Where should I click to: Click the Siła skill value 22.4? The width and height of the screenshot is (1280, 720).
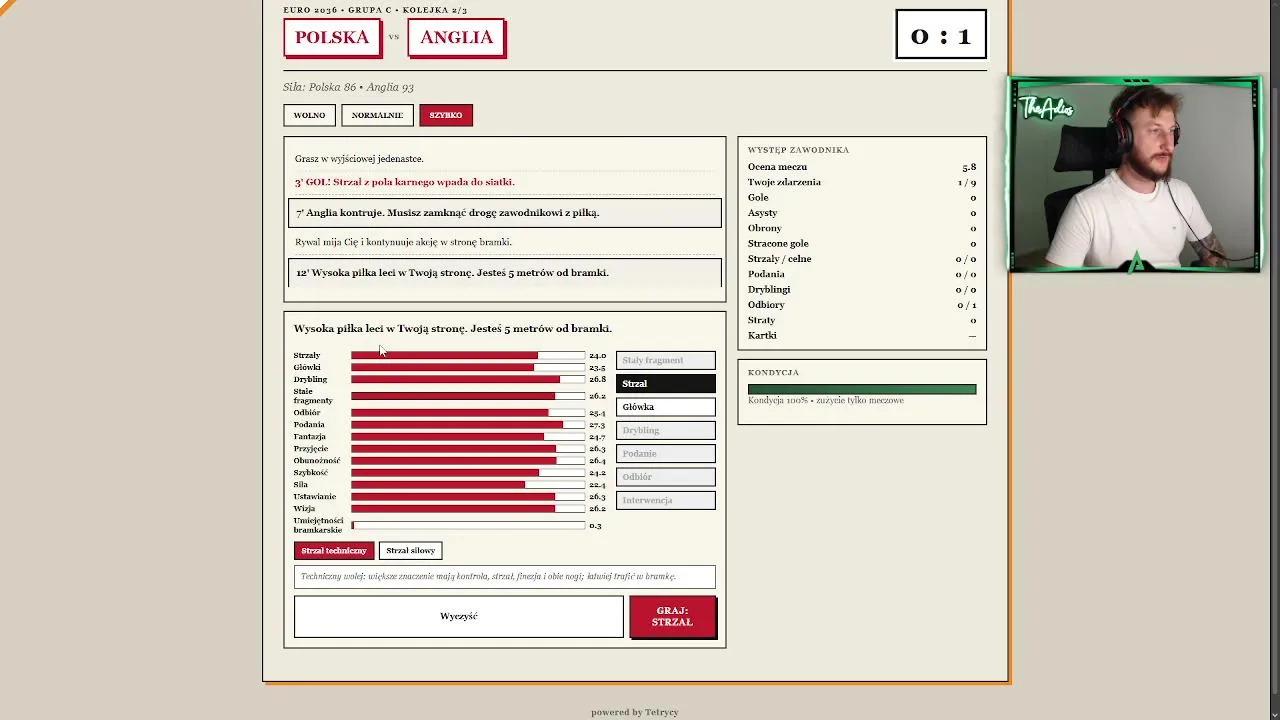[597, 485]
